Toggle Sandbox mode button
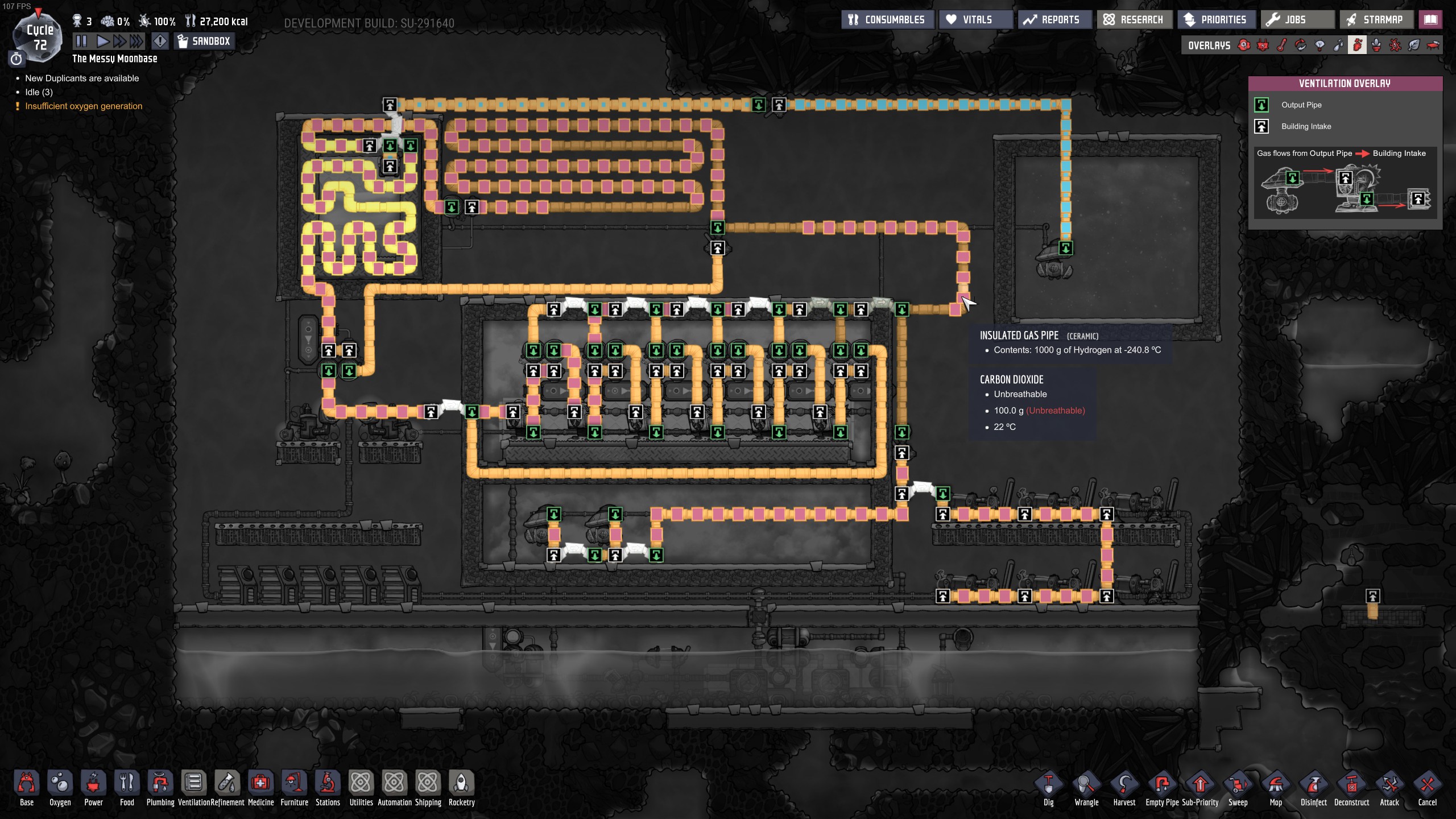Viewport: 1456px width, 819px height. click(204, 41)
